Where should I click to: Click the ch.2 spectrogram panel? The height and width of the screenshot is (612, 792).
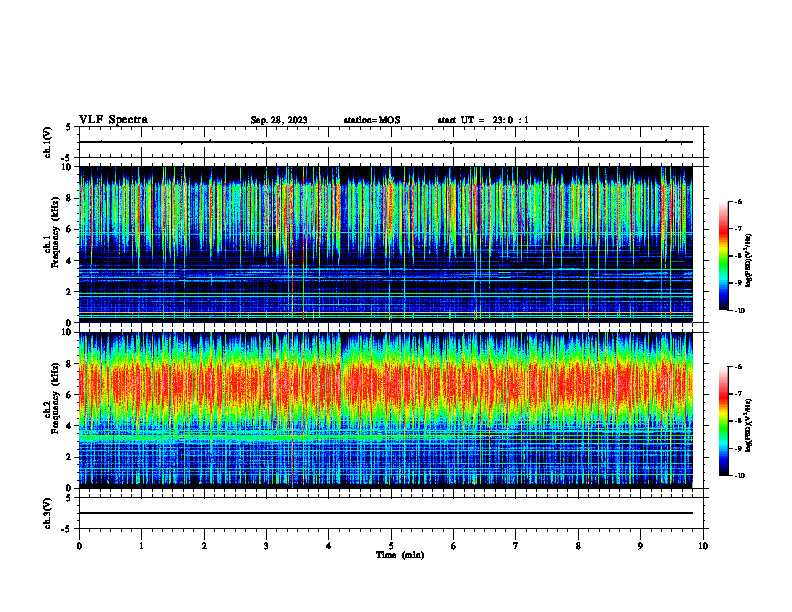coord(386,410)
